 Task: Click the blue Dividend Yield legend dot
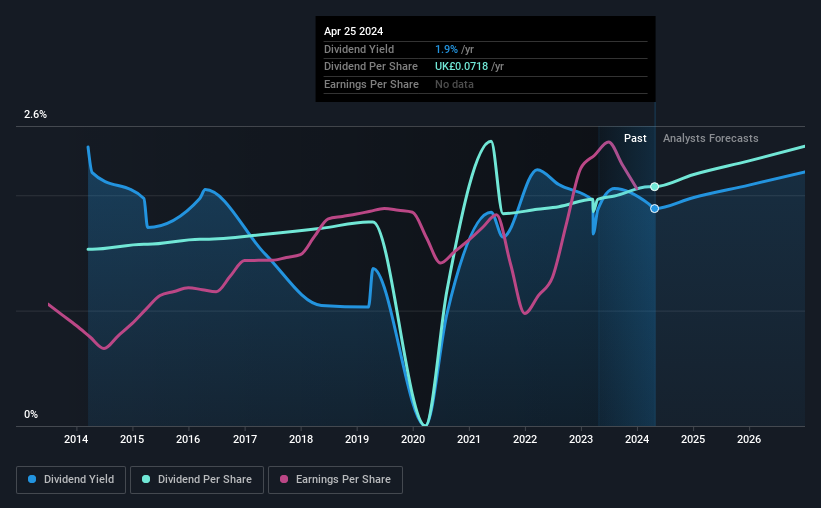pos(32,479)
